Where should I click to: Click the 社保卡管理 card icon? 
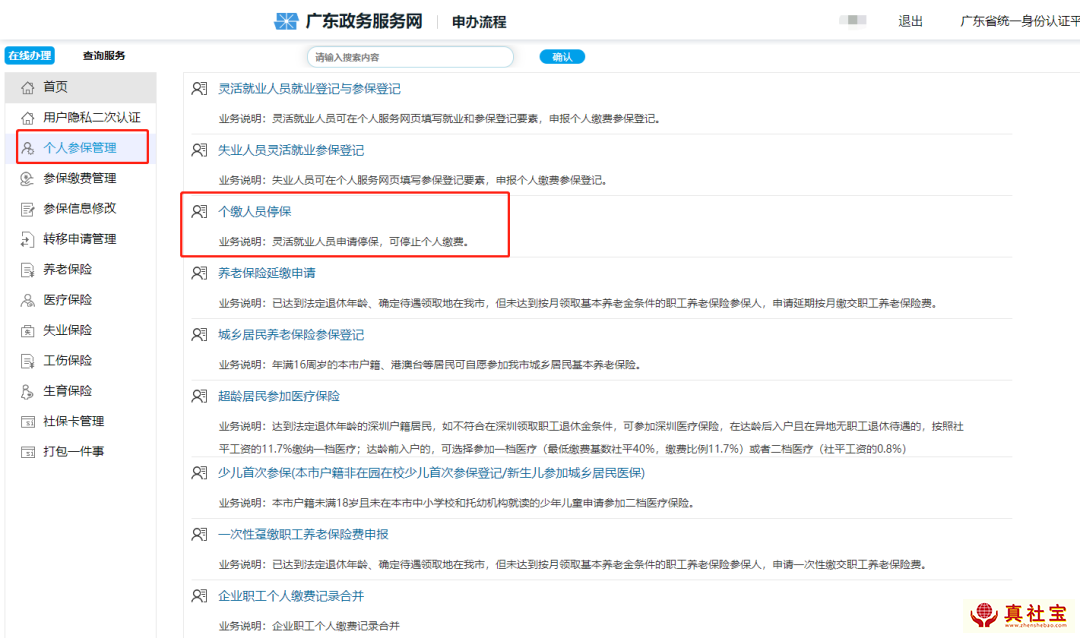(x=28, y=421)
